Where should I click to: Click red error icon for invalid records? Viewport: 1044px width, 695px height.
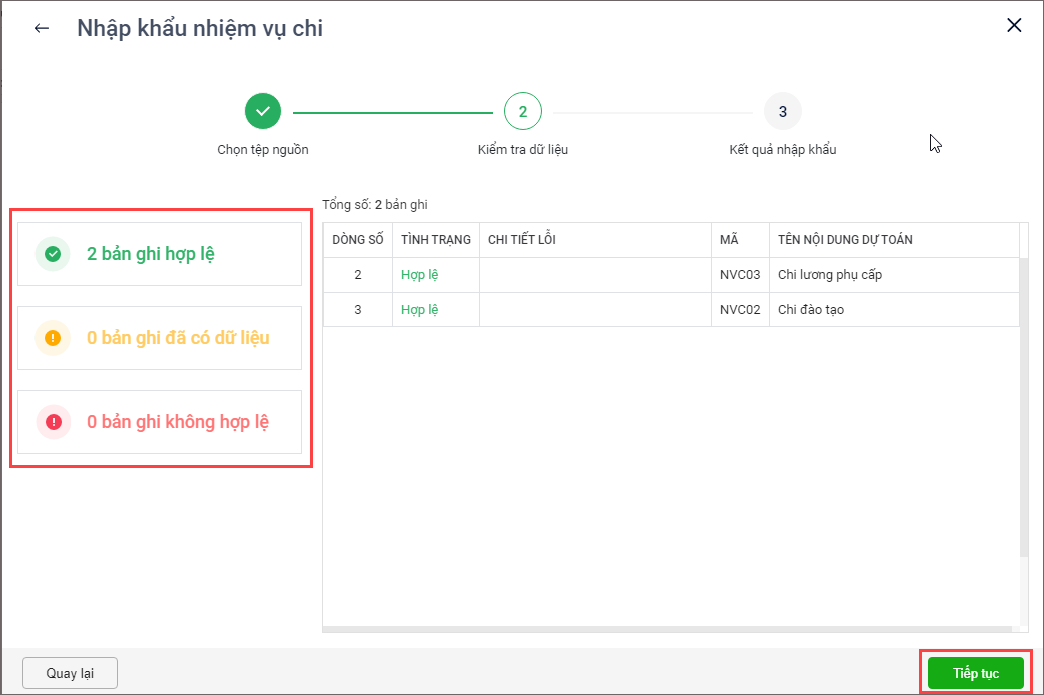[x=54, y=422]
